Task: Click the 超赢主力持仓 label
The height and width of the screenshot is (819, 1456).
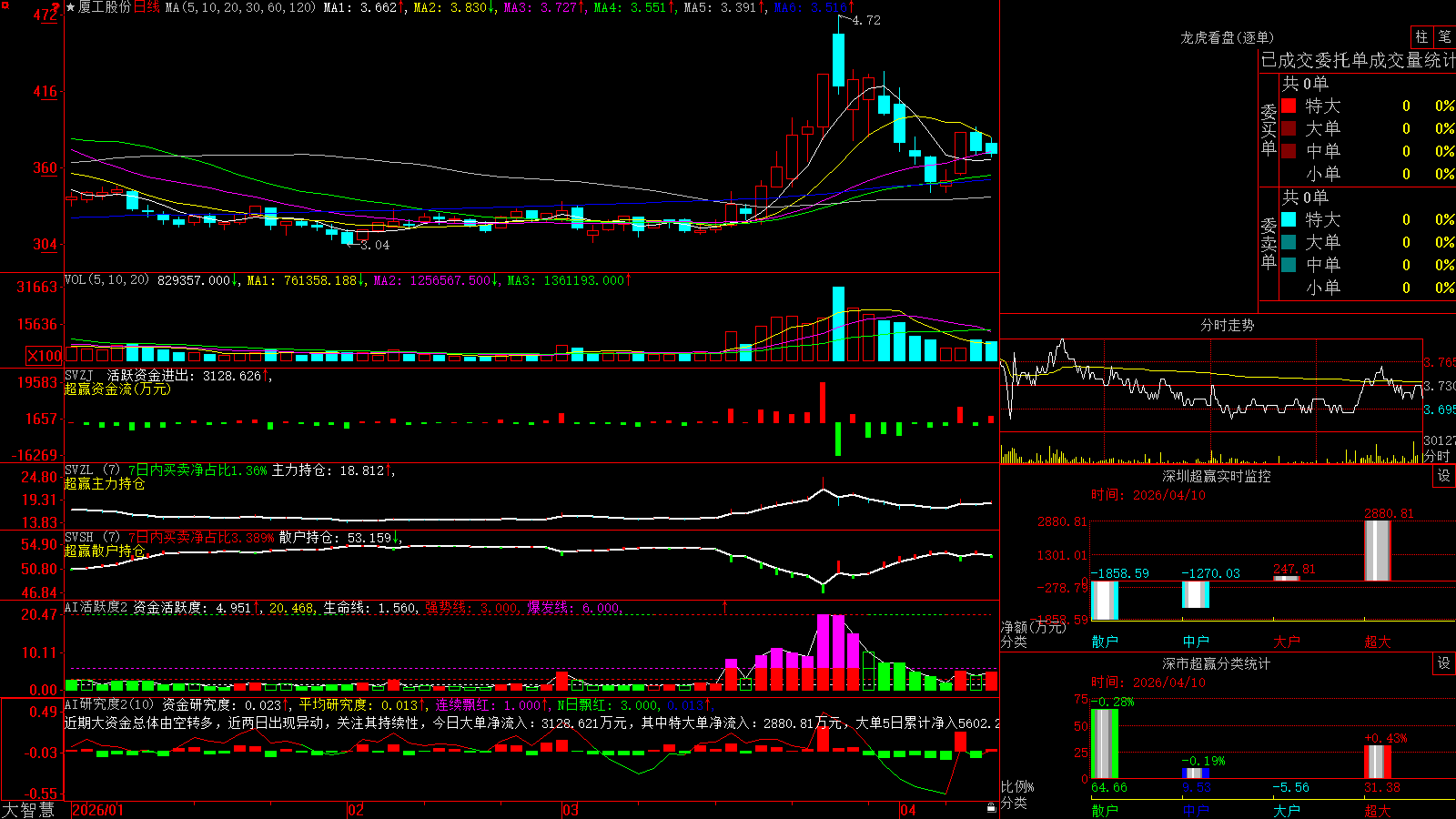Action: point(105,483)
